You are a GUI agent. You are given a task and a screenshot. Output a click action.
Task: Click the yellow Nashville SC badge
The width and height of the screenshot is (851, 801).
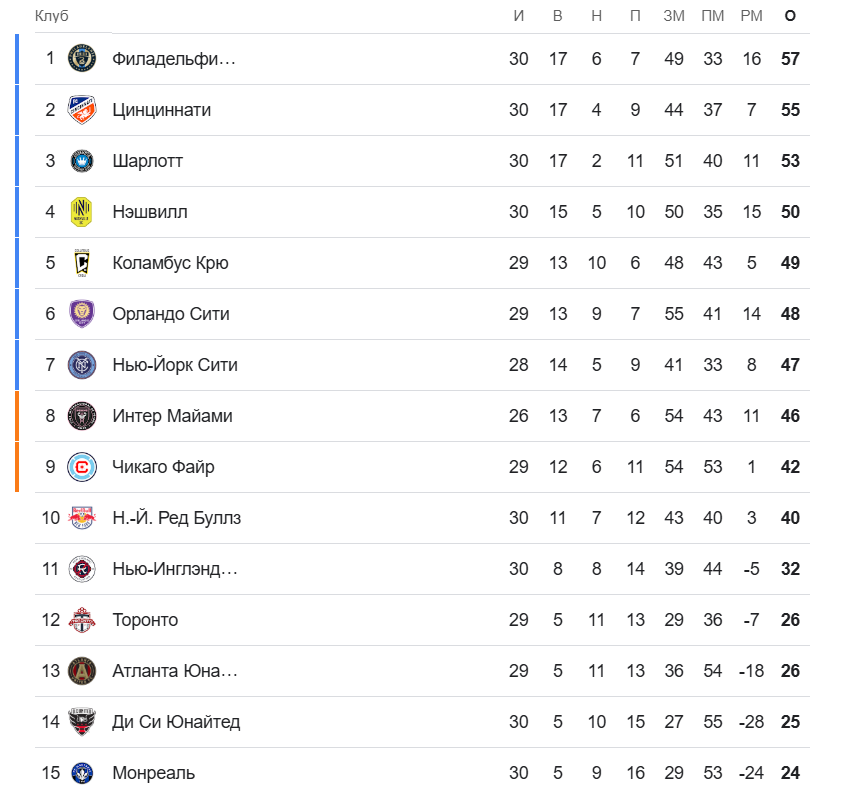pyautogui.click(x=82, y=212)
